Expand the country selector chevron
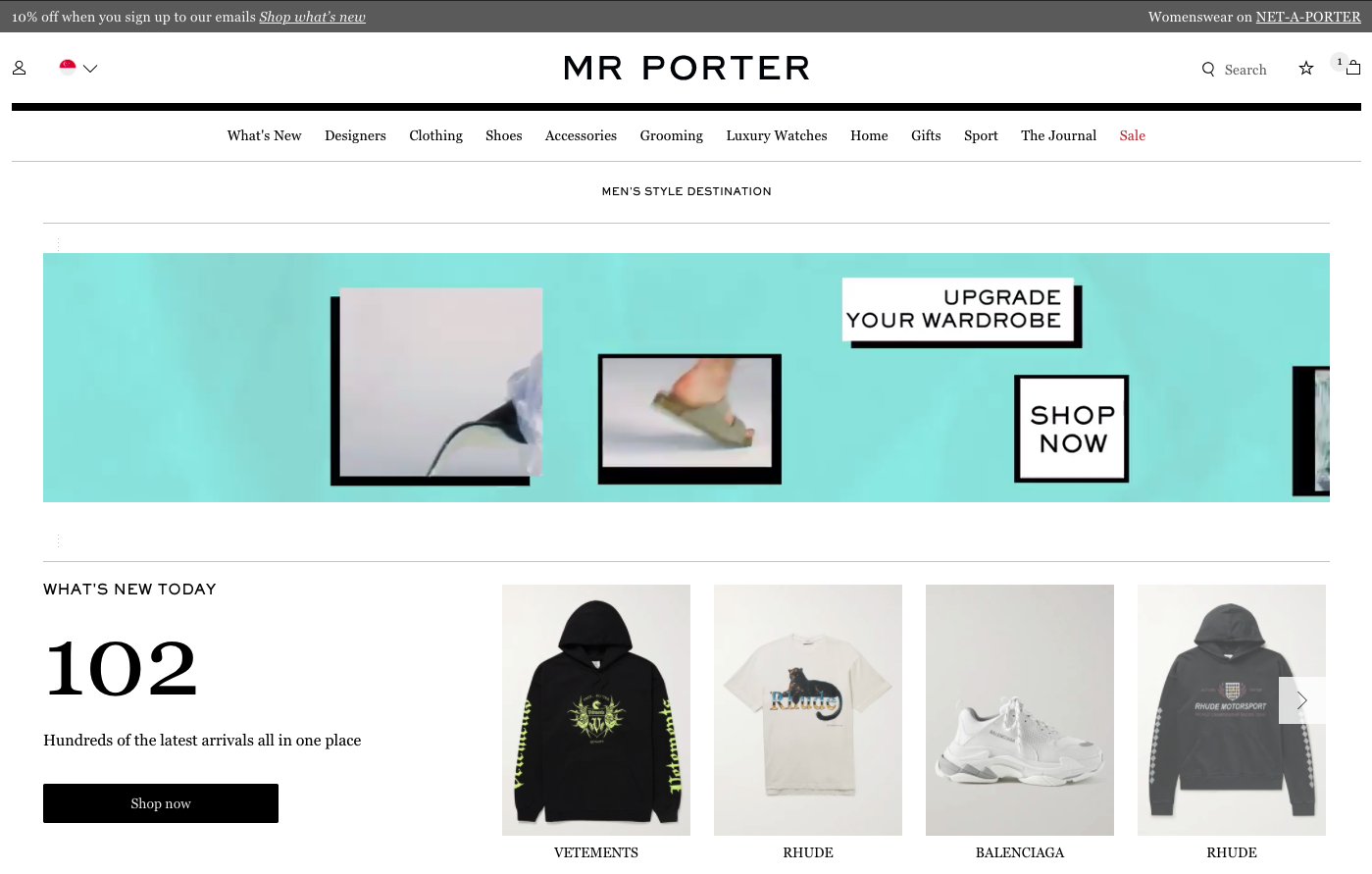 (90, 69)
